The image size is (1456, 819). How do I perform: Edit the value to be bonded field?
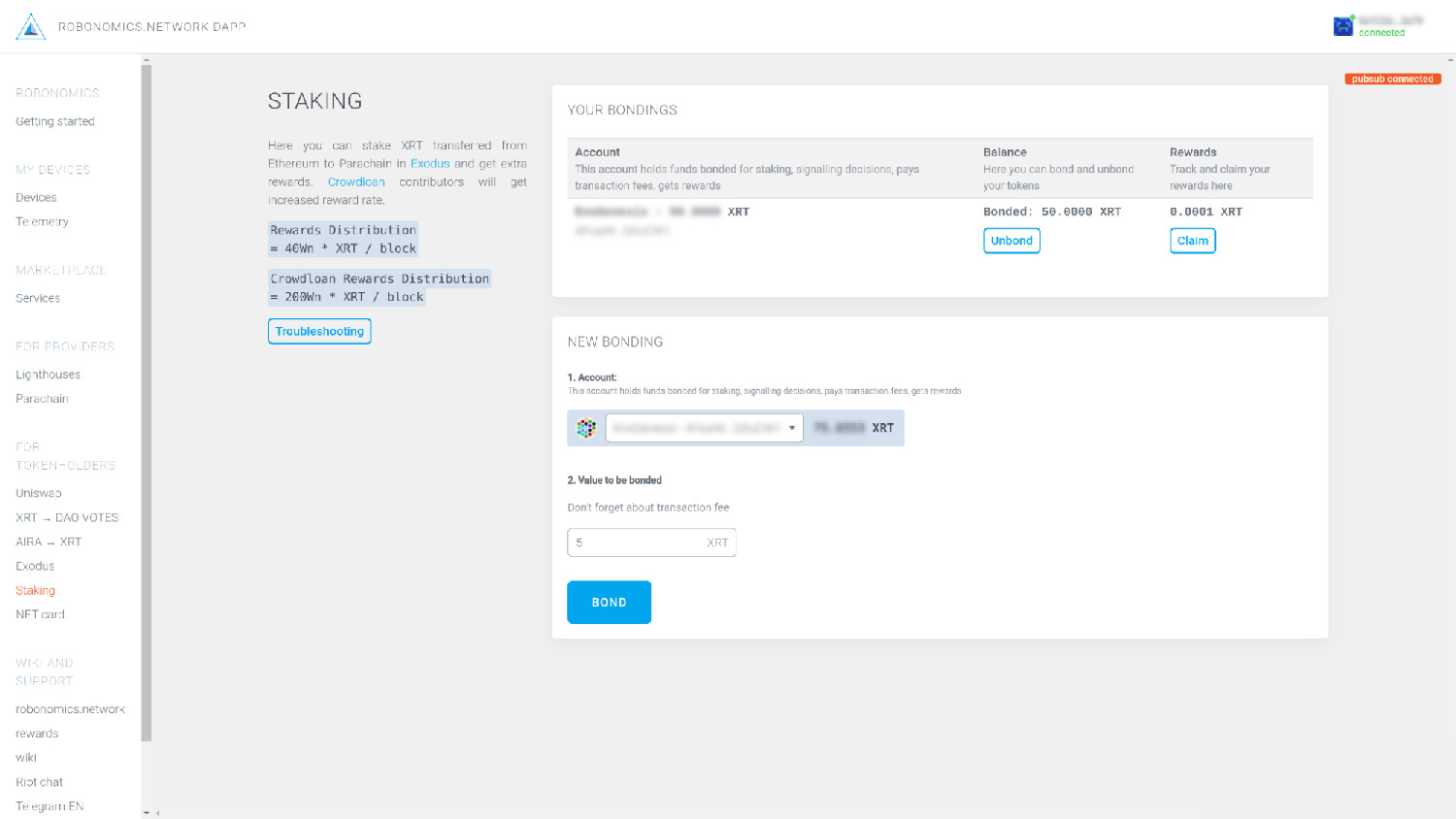pos(650,542)
